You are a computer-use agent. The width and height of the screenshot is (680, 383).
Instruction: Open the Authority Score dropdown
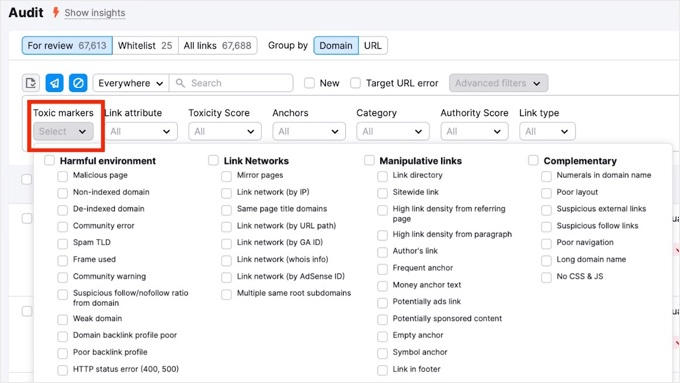point(474,131)
